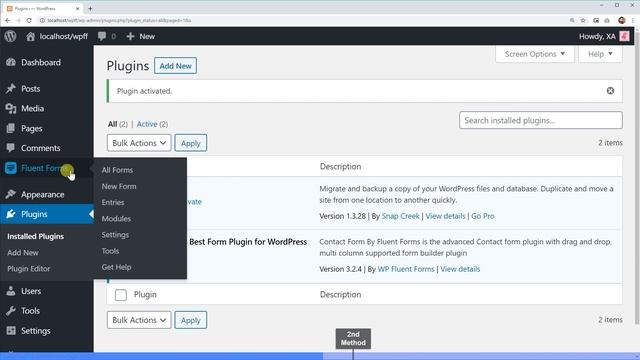Viewport: 640px width, 360px height.
Task: Select Get Help in flyout menu
Action: click(x=117, y=267)
